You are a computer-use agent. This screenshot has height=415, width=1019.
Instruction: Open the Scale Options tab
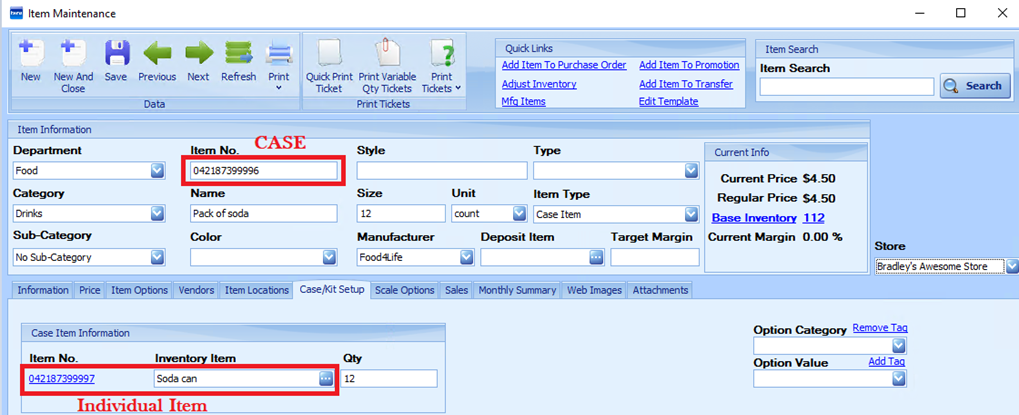tap(404, 290)
